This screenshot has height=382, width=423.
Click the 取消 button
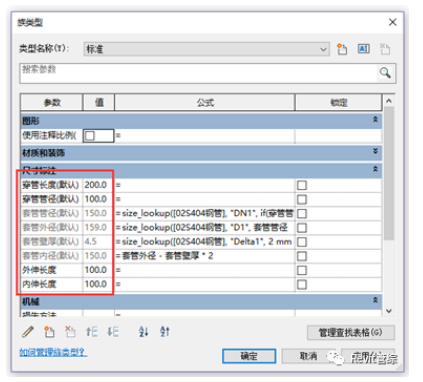(x=308, y=356)
